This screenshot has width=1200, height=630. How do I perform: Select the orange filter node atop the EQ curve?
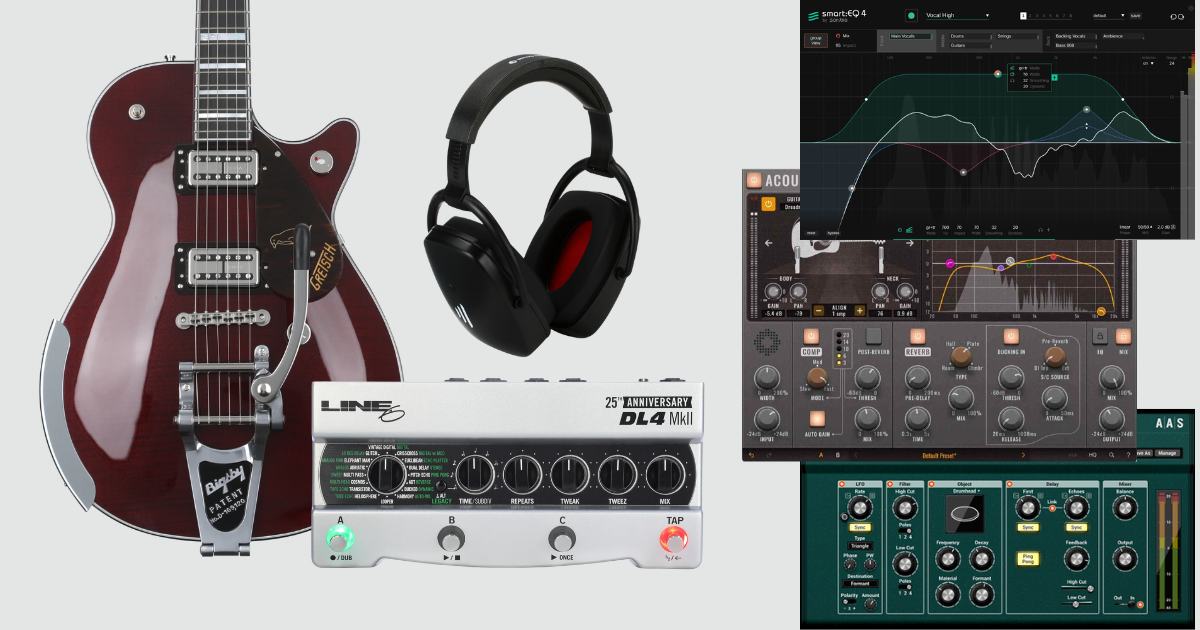click(x=998, y=74)
